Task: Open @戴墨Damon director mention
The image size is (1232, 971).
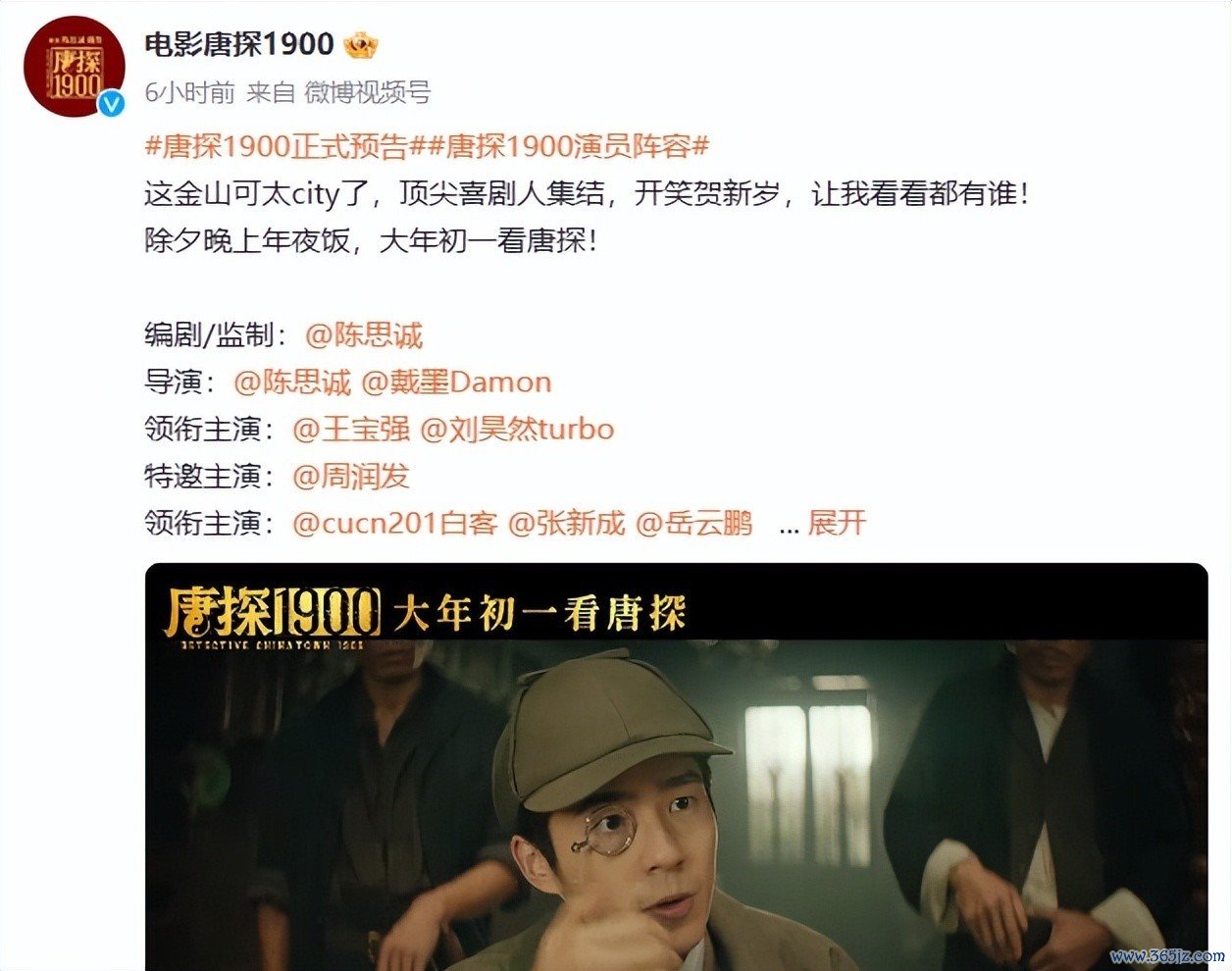Action: (456, 383)
